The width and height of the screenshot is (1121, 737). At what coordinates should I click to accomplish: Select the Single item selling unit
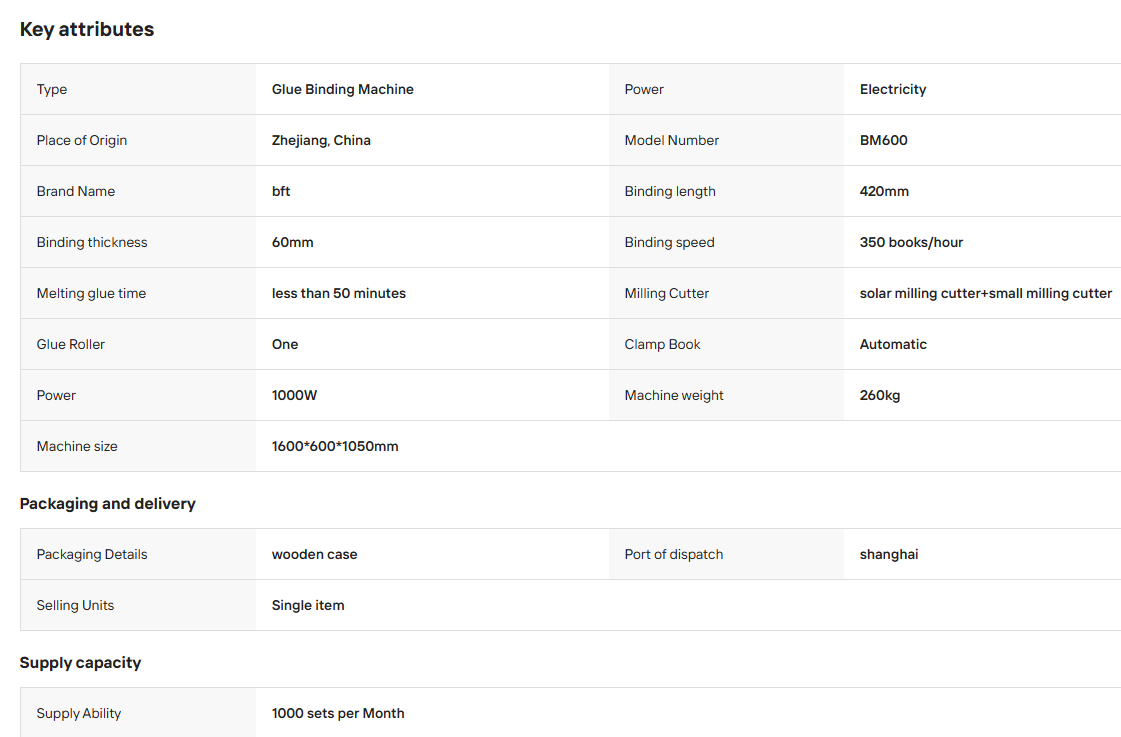308,605
